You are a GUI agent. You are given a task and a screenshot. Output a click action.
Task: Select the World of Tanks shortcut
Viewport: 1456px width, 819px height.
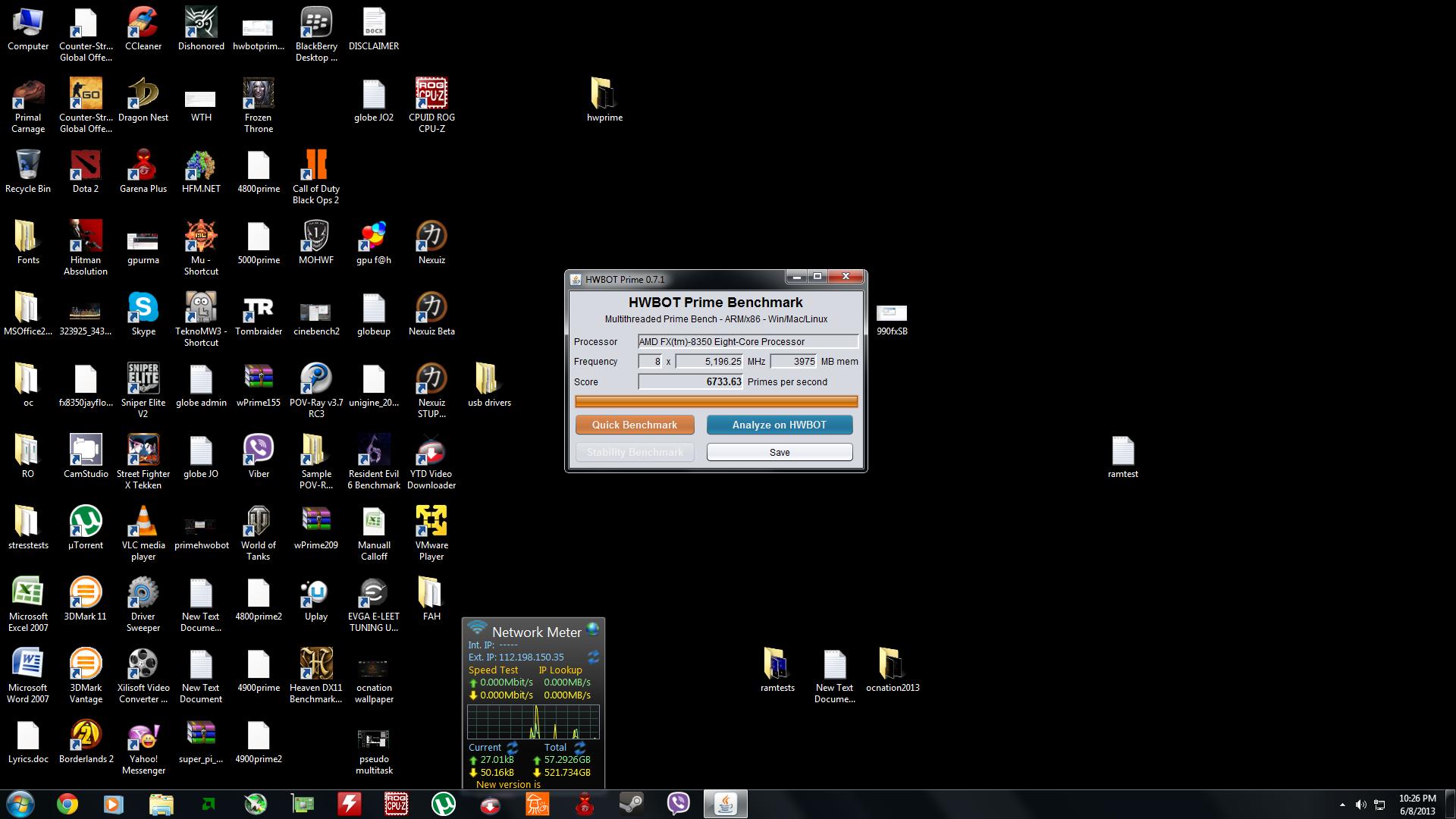259,533
